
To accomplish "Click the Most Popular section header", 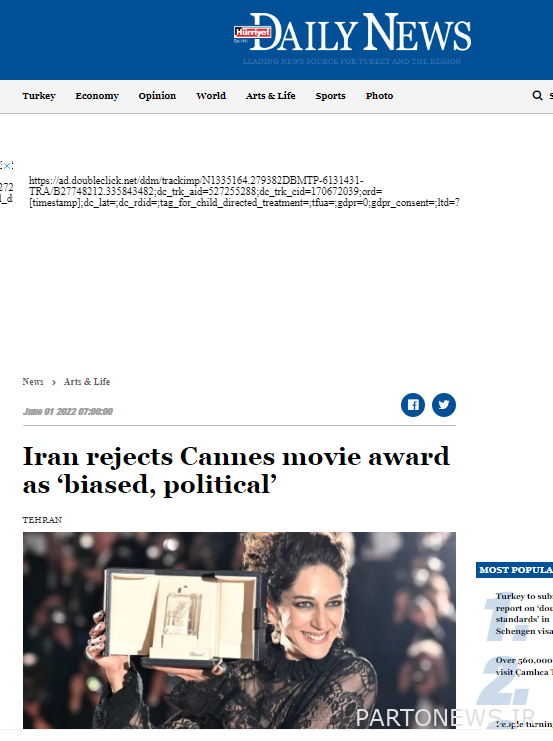I will point(515,570).
